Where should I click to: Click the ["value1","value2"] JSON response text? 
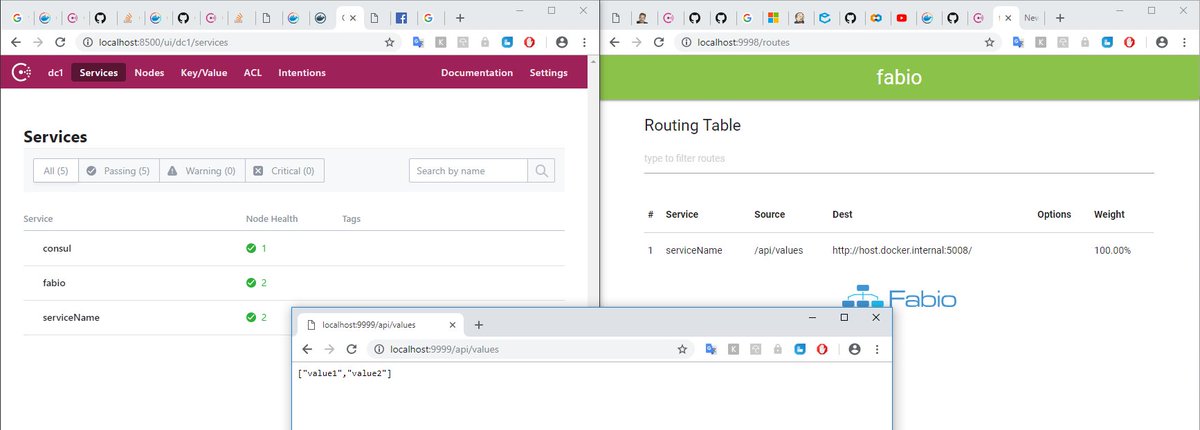click(x=344, y=373)
